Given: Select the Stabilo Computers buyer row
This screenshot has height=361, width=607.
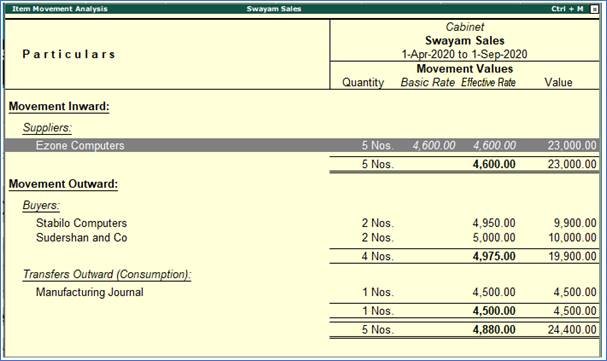Looking at the screenshot, I should coord(302,223).
